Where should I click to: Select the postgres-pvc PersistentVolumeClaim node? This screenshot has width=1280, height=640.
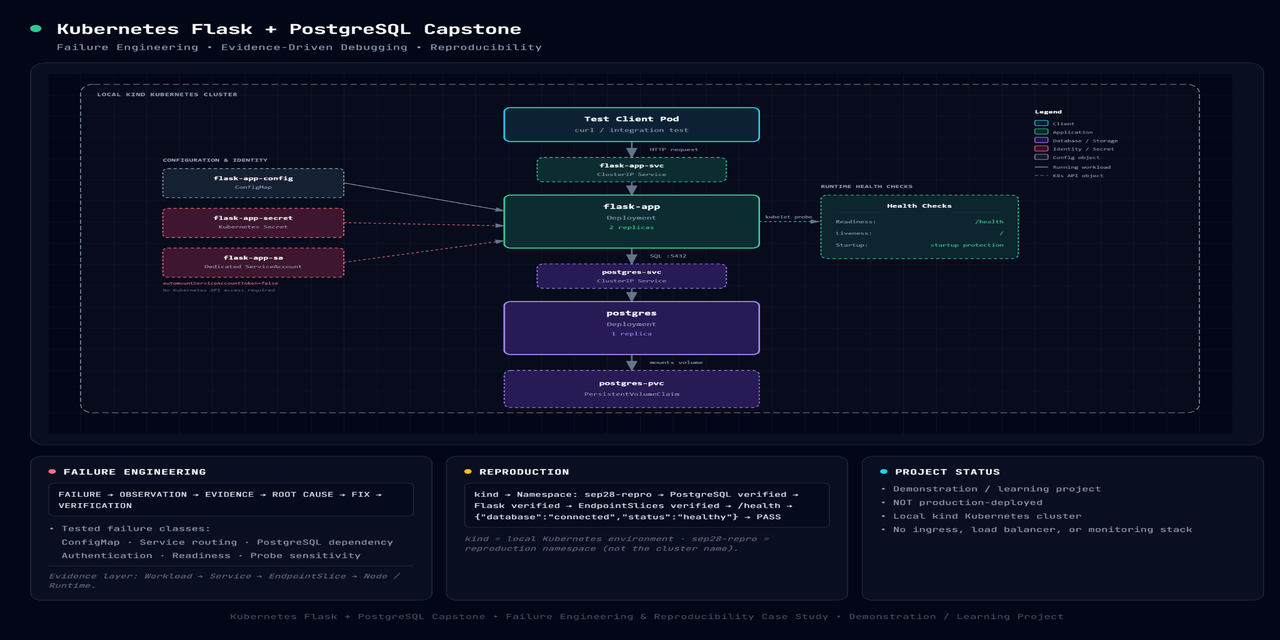tap(631, 389)
